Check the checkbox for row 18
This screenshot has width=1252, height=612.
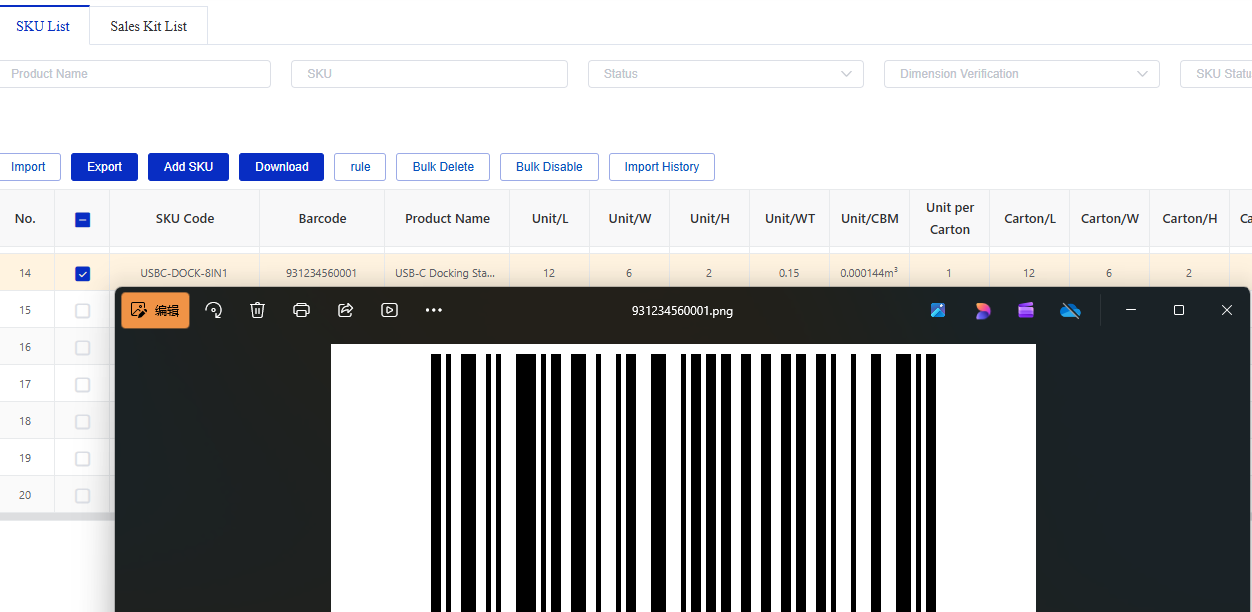[83, 422]
